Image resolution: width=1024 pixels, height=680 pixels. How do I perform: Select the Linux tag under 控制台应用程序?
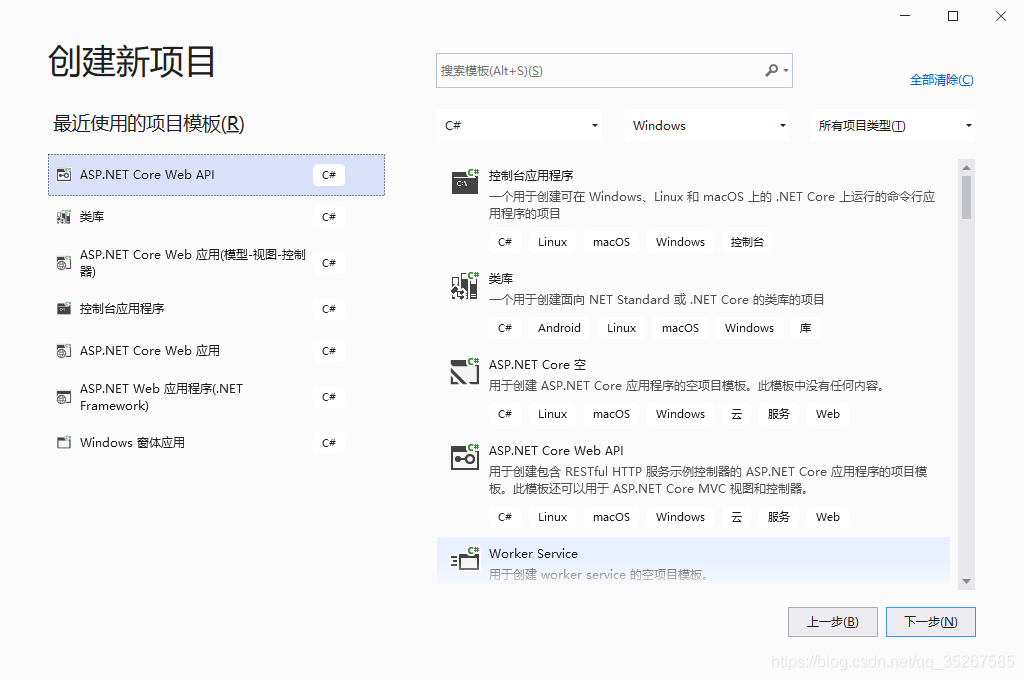pyautogui.click(x=551, y=241)
